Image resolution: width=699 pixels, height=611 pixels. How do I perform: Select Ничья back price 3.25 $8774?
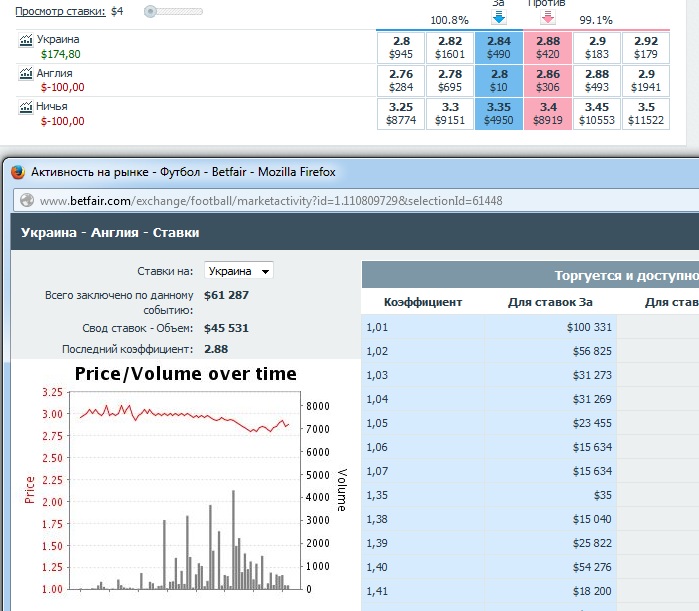coord(401,114)
